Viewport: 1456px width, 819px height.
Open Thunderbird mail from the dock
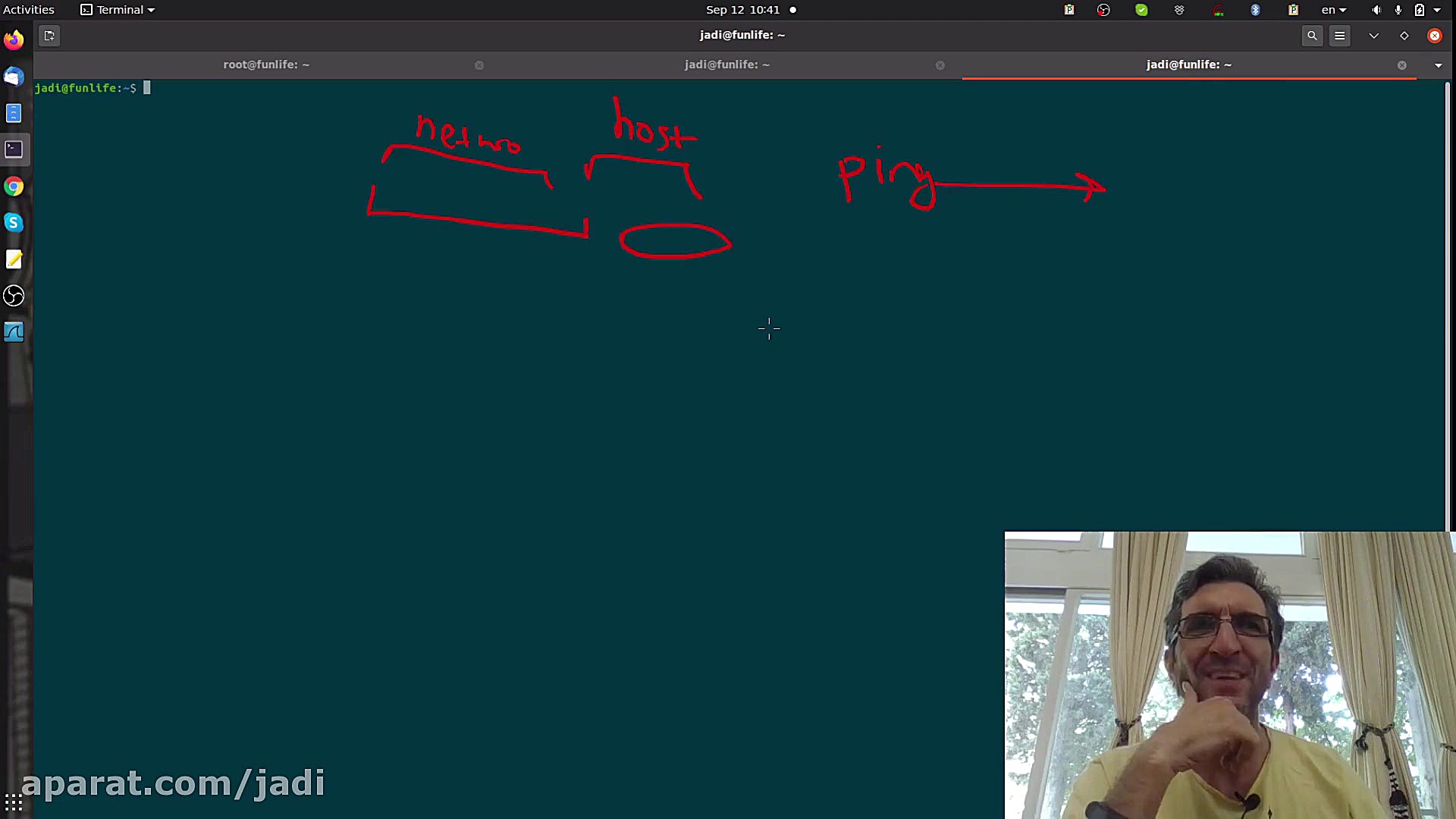(14, 77)
